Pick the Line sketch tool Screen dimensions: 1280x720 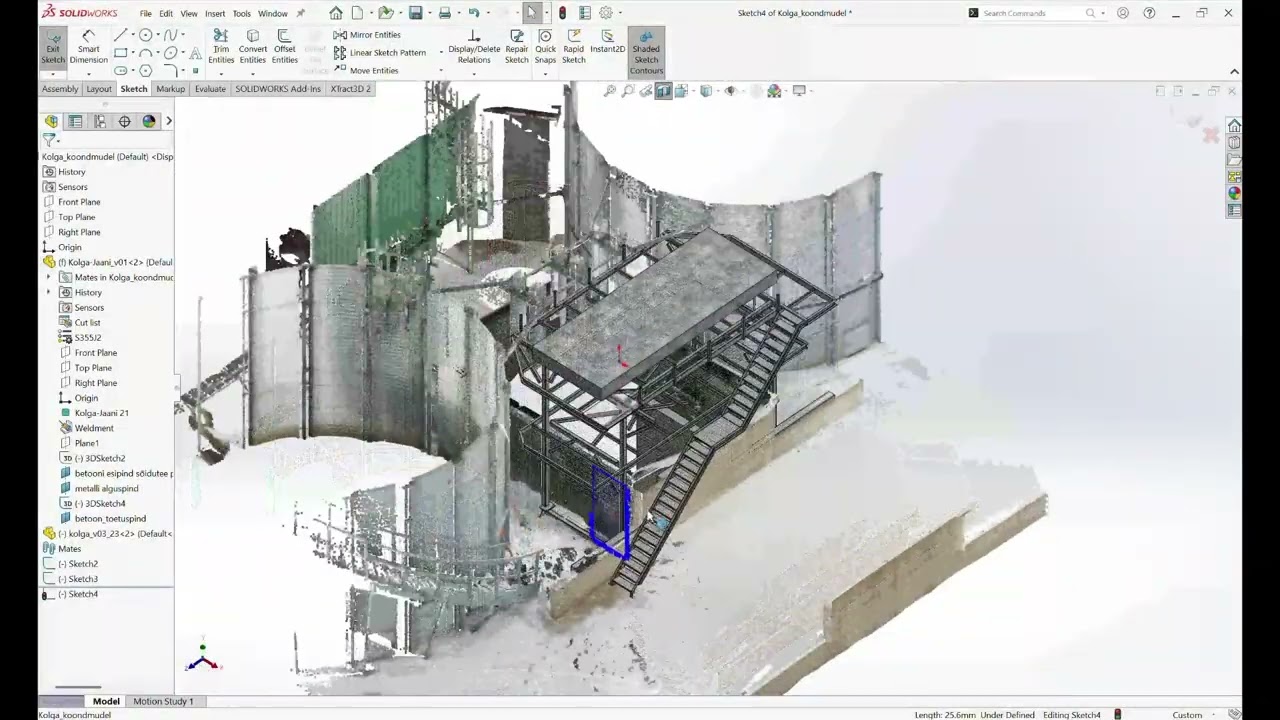coord(120,35)
